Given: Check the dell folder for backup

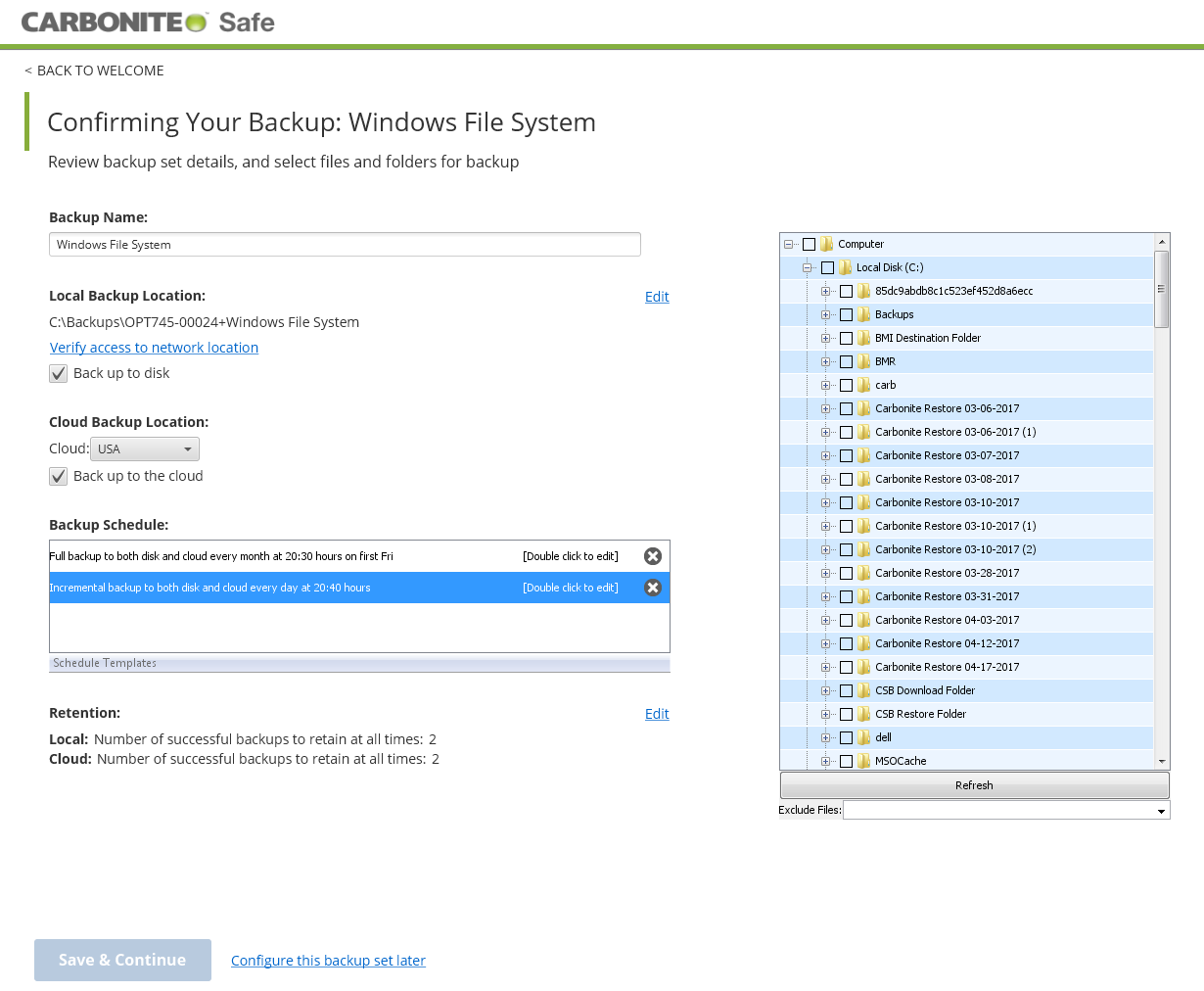Looking at the screenshot, I should 847,737.
